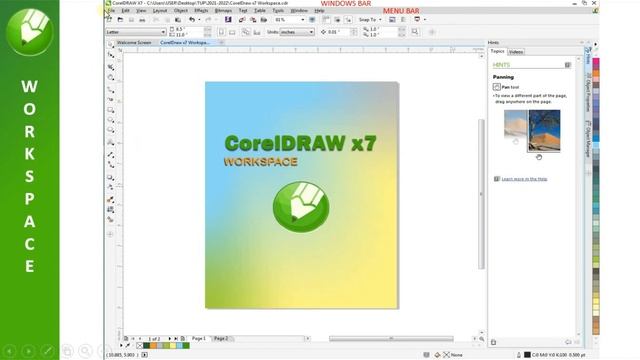Open Object Properties docker side tab

(x=588, y=92)
